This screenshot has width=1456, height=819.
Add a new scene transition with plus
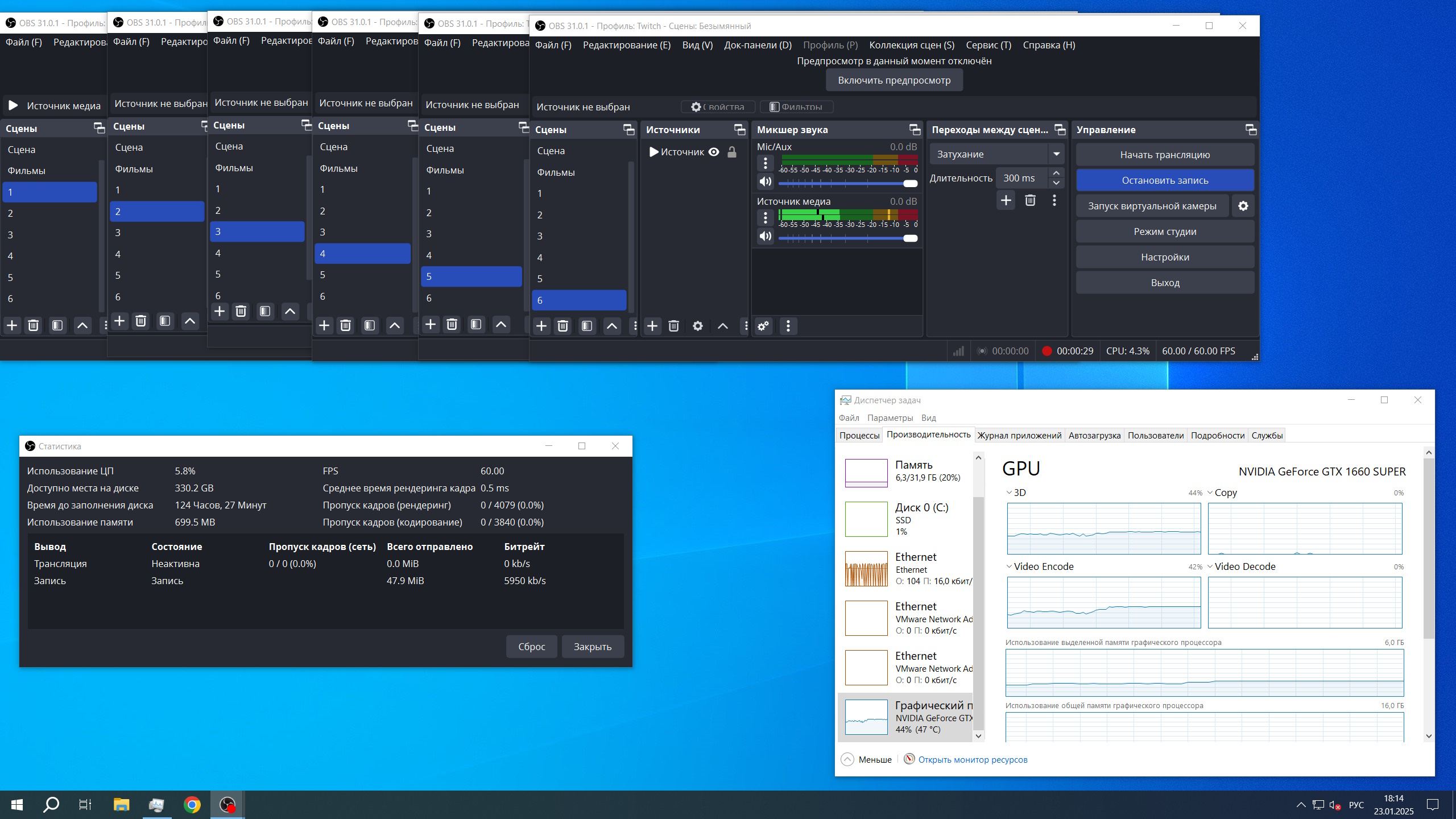[1006, 200]
